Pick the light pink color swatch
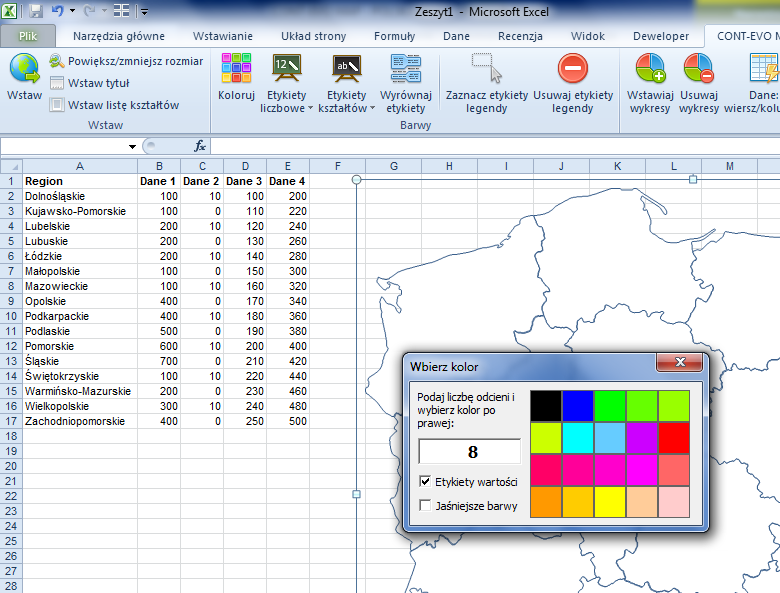Viewport: 780px width, 593px height. pos(674,502)
